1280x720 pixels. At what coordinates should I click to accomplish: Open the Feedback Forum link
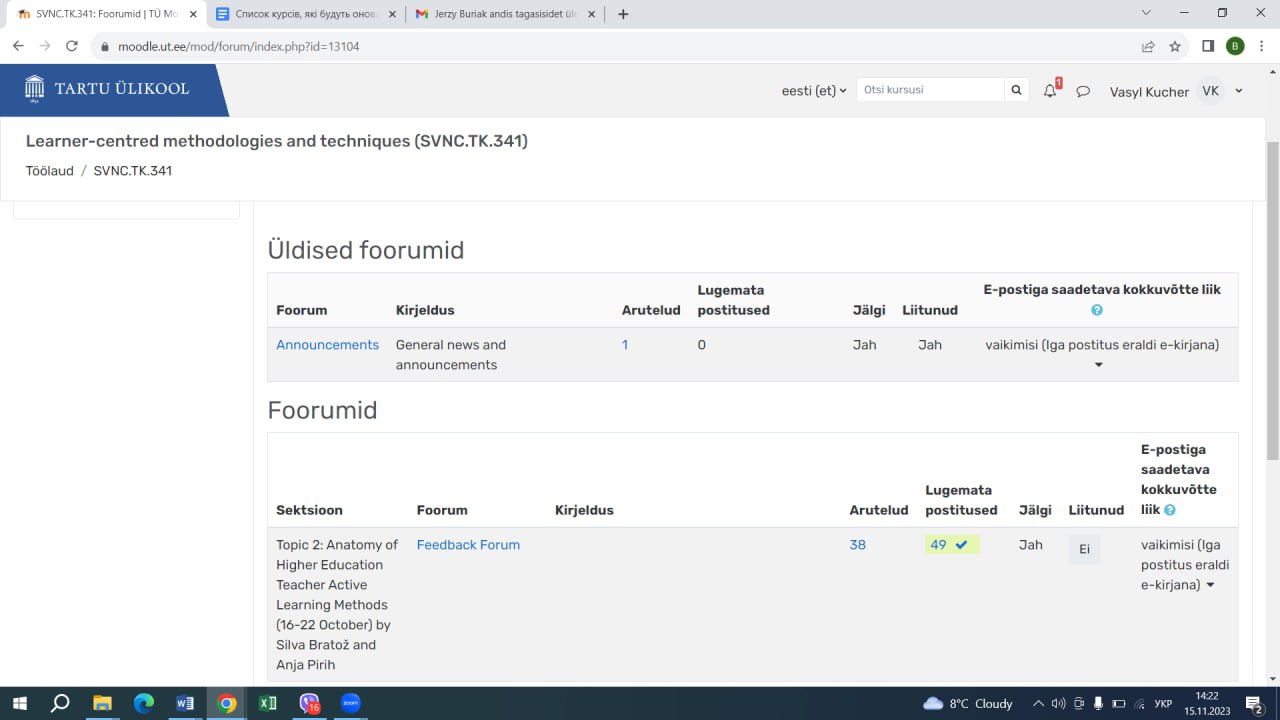click(468, 545)
